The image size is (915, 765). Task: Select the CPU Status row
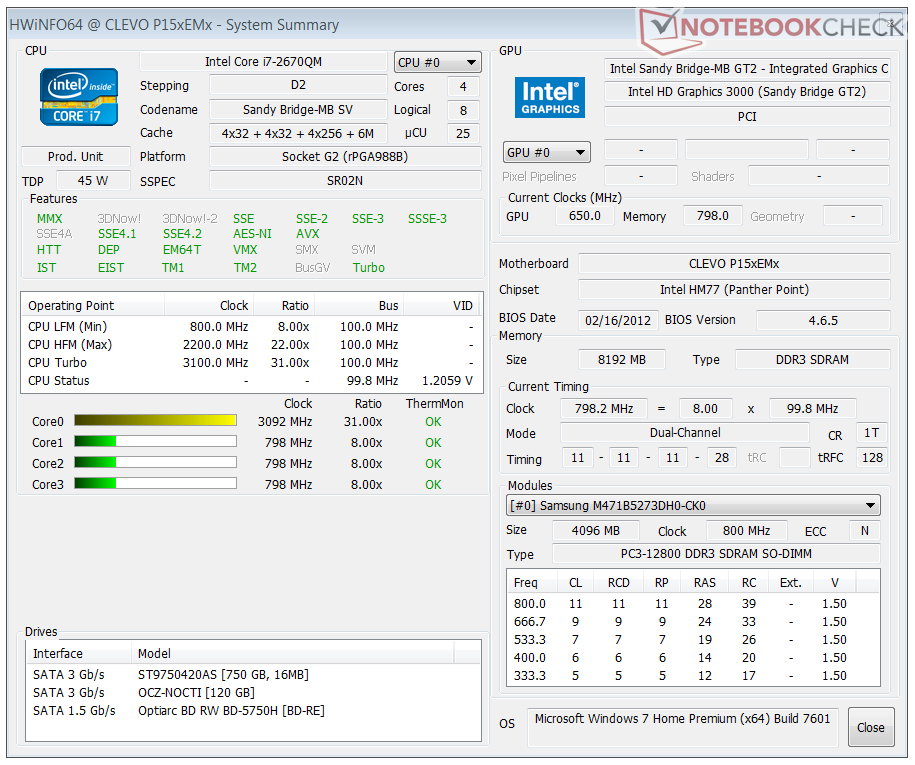coord(252,380)
